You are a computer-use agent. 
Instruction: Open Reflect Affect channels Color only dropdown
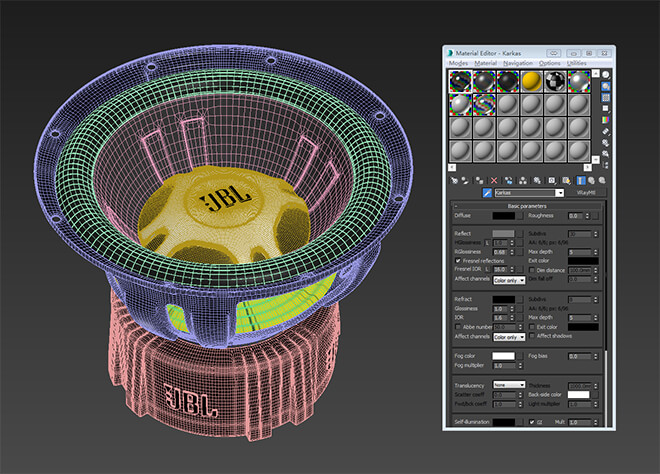pos(509,280)
